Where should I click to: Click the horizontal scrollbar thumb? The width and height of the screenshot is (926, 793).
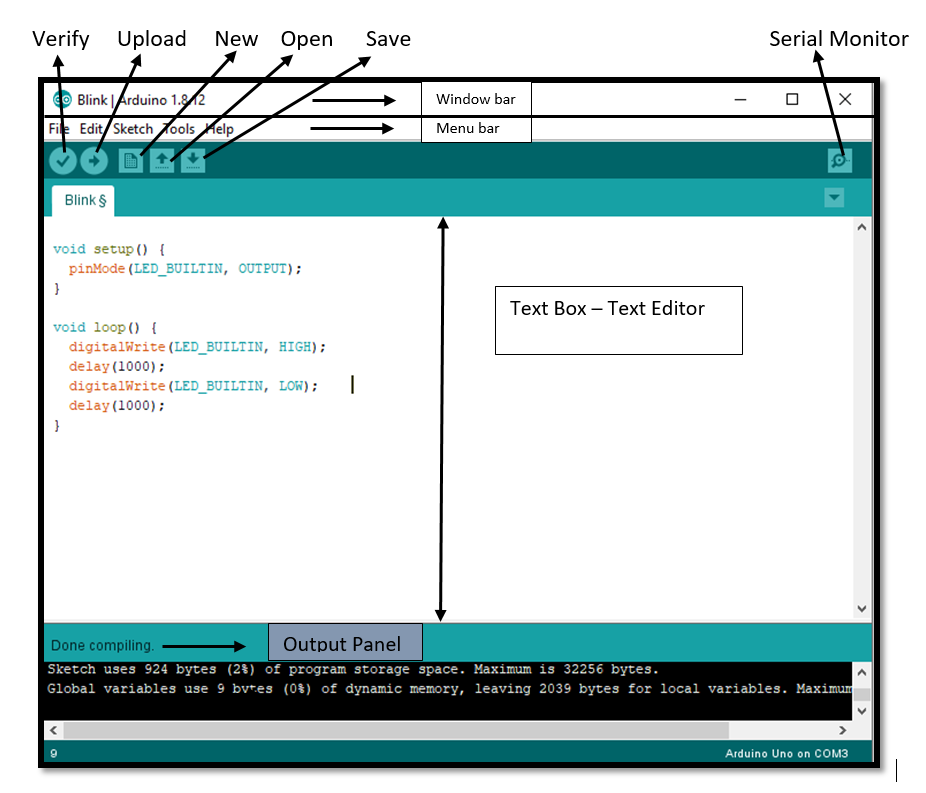396,730
